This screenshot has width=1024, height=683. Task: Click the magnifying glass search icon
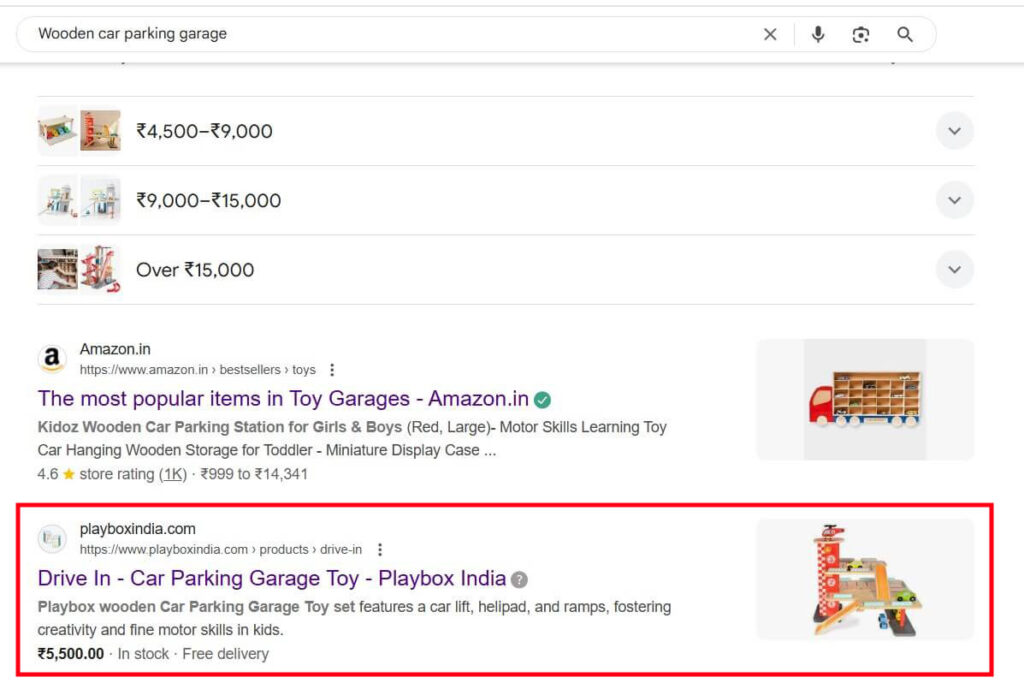(904, 34)
